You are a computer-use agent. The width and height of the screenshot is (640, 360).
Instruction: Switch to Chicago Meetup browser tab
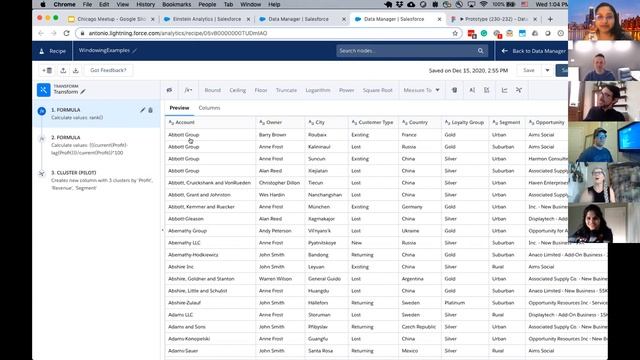tap(111, 19)
